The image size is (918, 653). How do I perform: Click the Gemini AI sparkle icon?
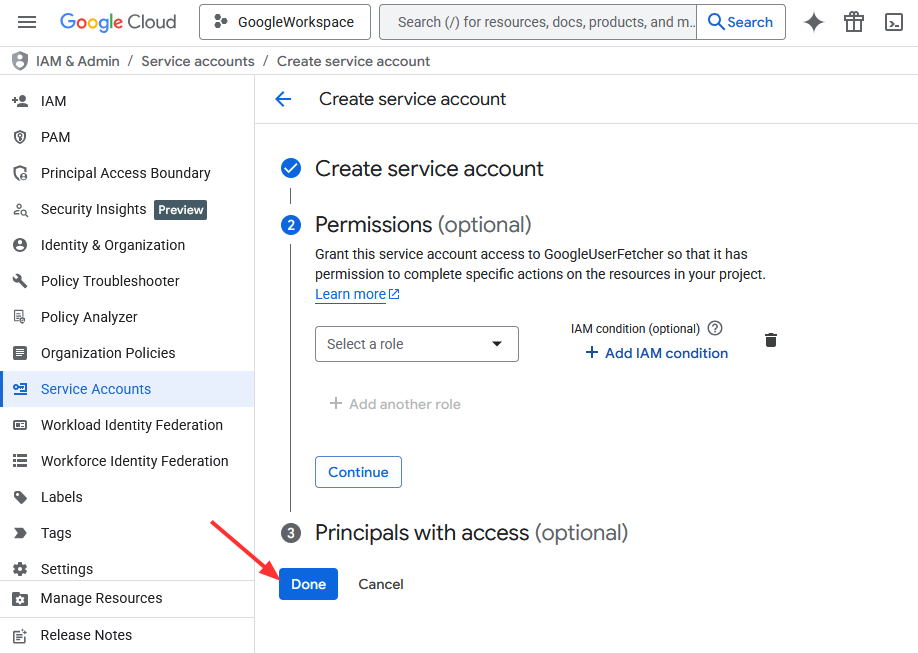[x=814, y=22]
